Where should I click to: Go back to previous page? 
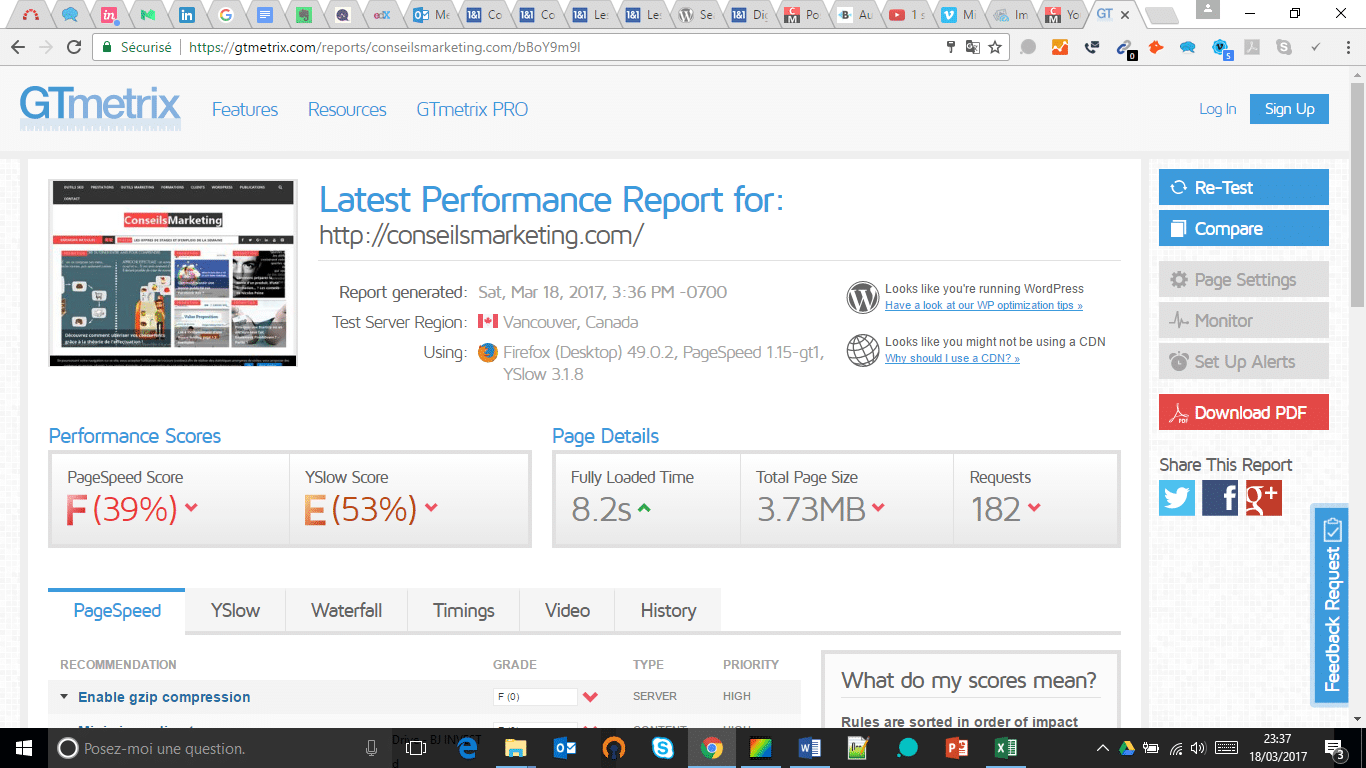(18, 47)
